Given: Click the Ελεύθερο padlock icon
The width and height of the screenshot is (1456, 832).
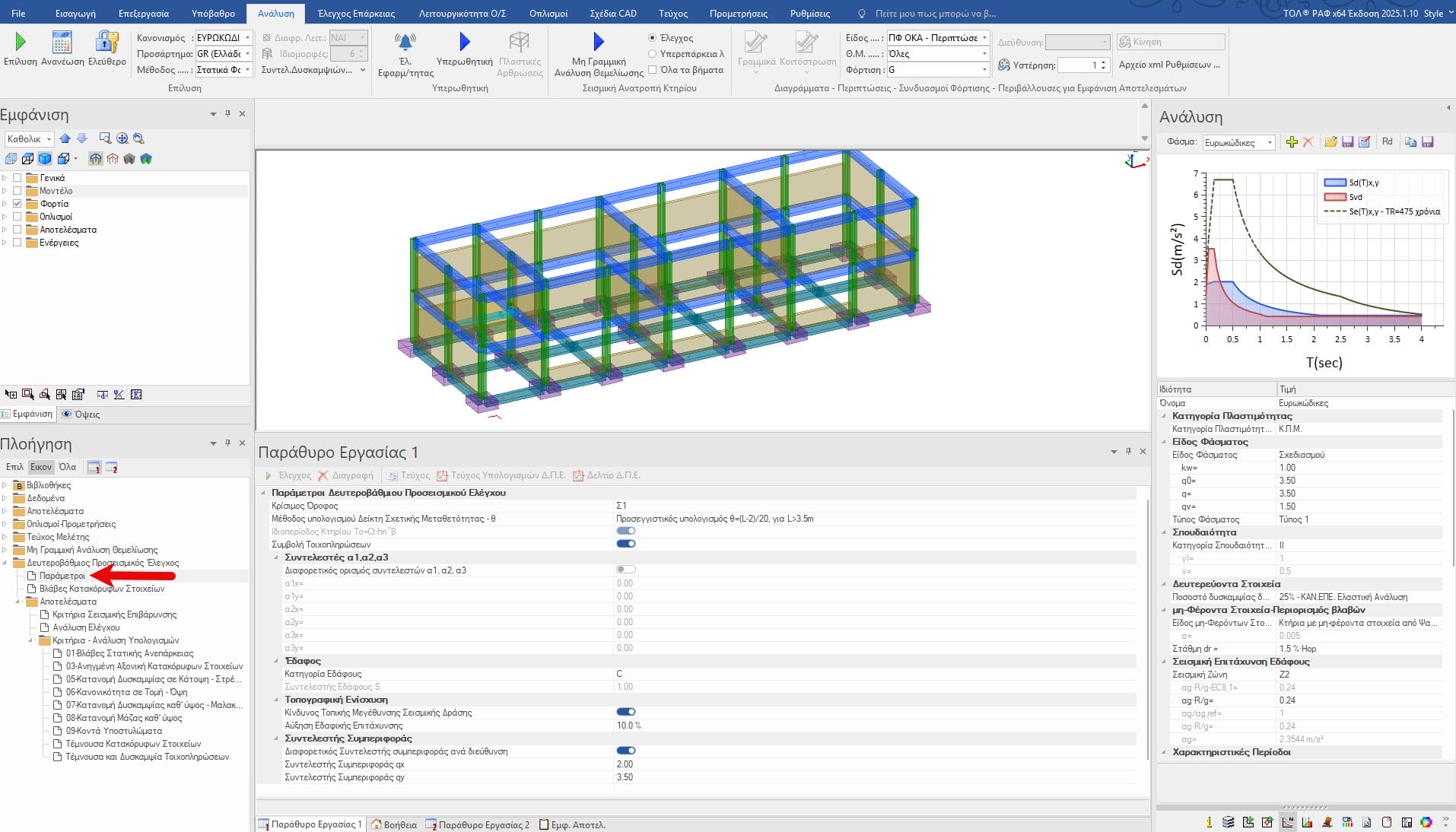Looking at the screenshot, I should (x=107, y=42).
